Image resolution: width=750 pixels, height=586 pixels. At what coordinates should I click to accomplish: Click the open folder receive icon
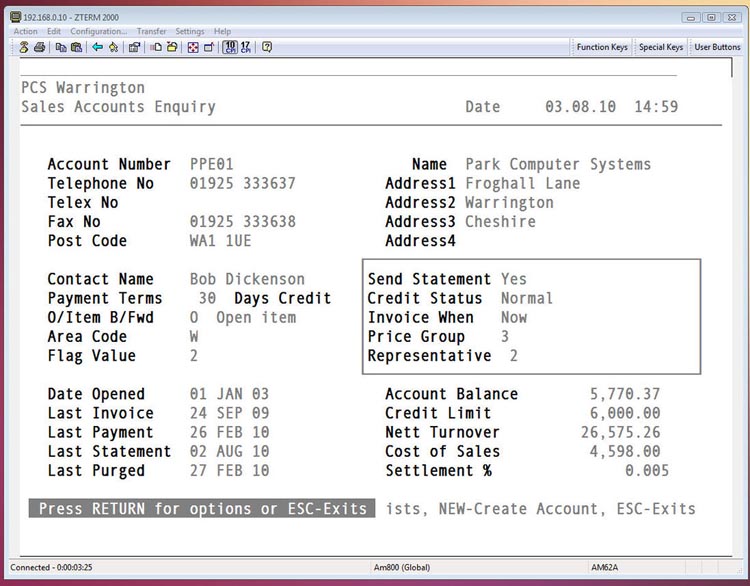click(172, 47)
